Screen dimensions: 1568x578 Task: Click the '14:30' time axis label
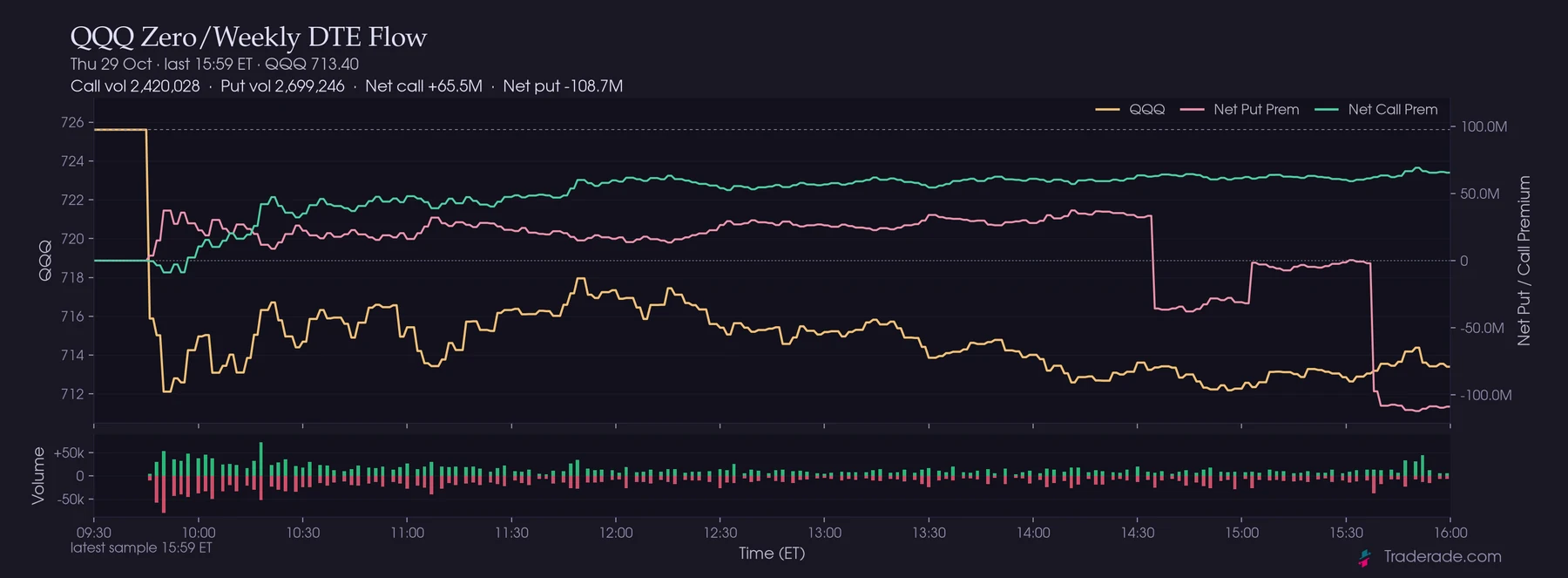coord(1138,533)
